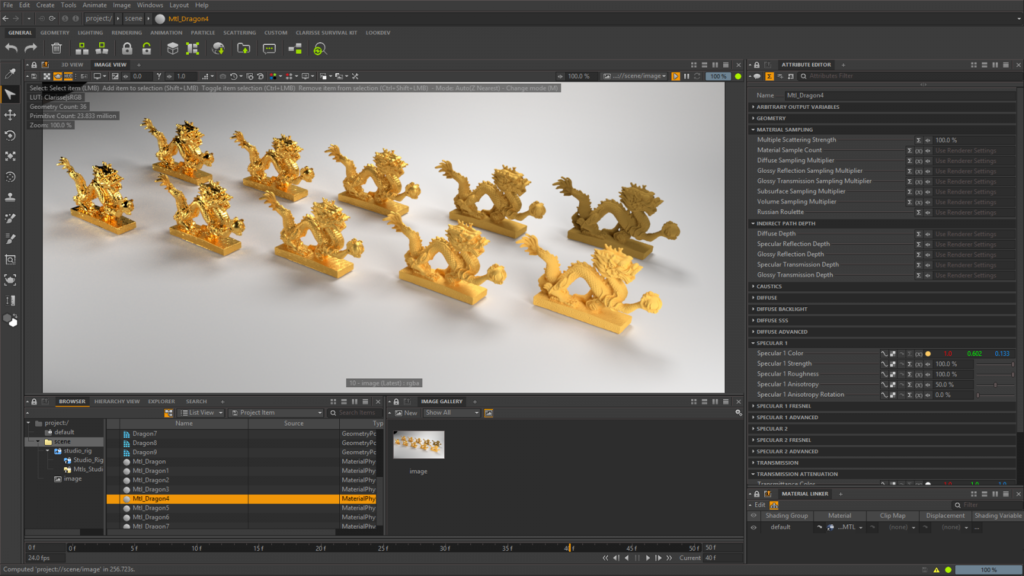Click the timeline current frame marker at 40f
Viewport: 1024px width, 576px height.
[x=568, y=548]
